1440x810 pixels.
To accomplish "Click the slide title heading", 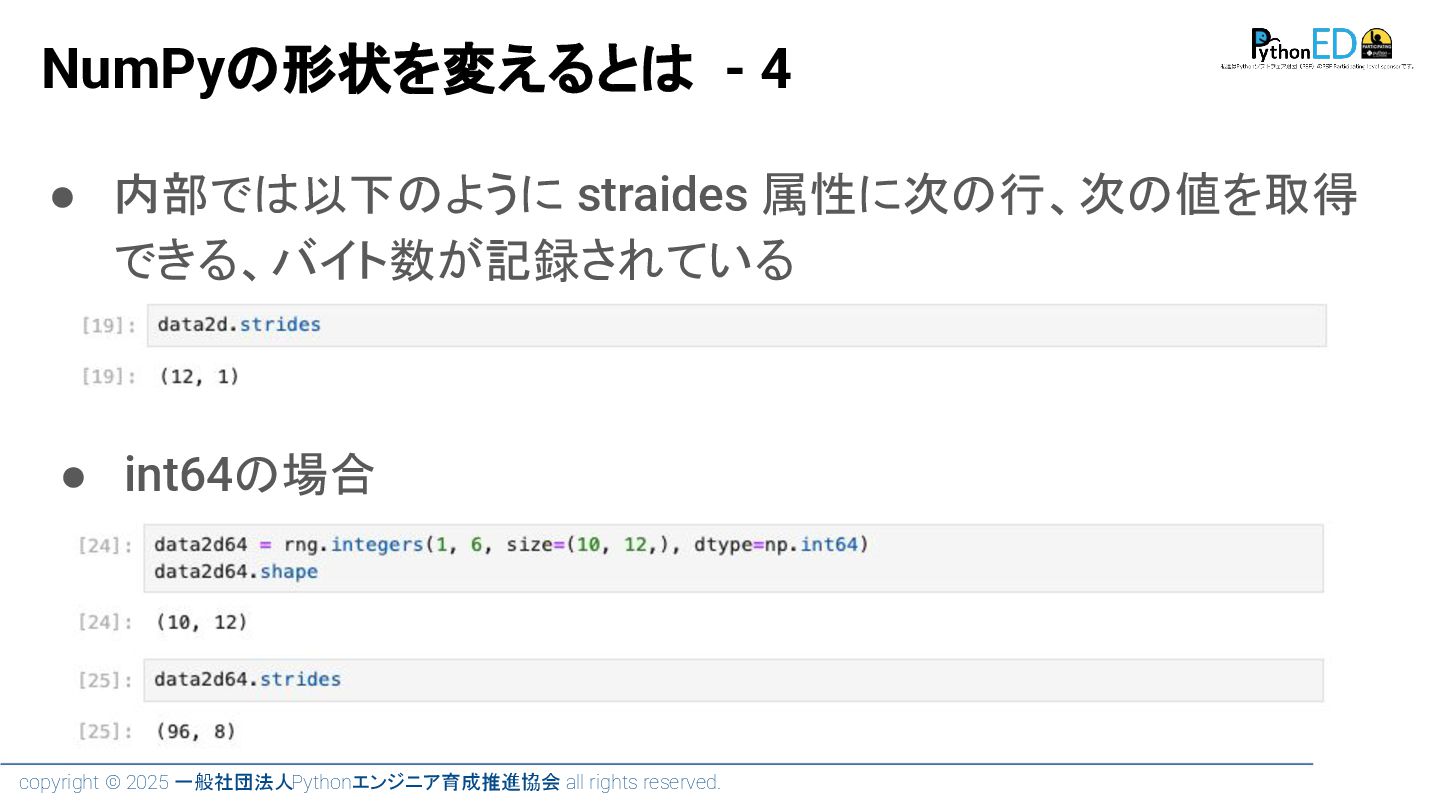I will click(x=416, y=70).
